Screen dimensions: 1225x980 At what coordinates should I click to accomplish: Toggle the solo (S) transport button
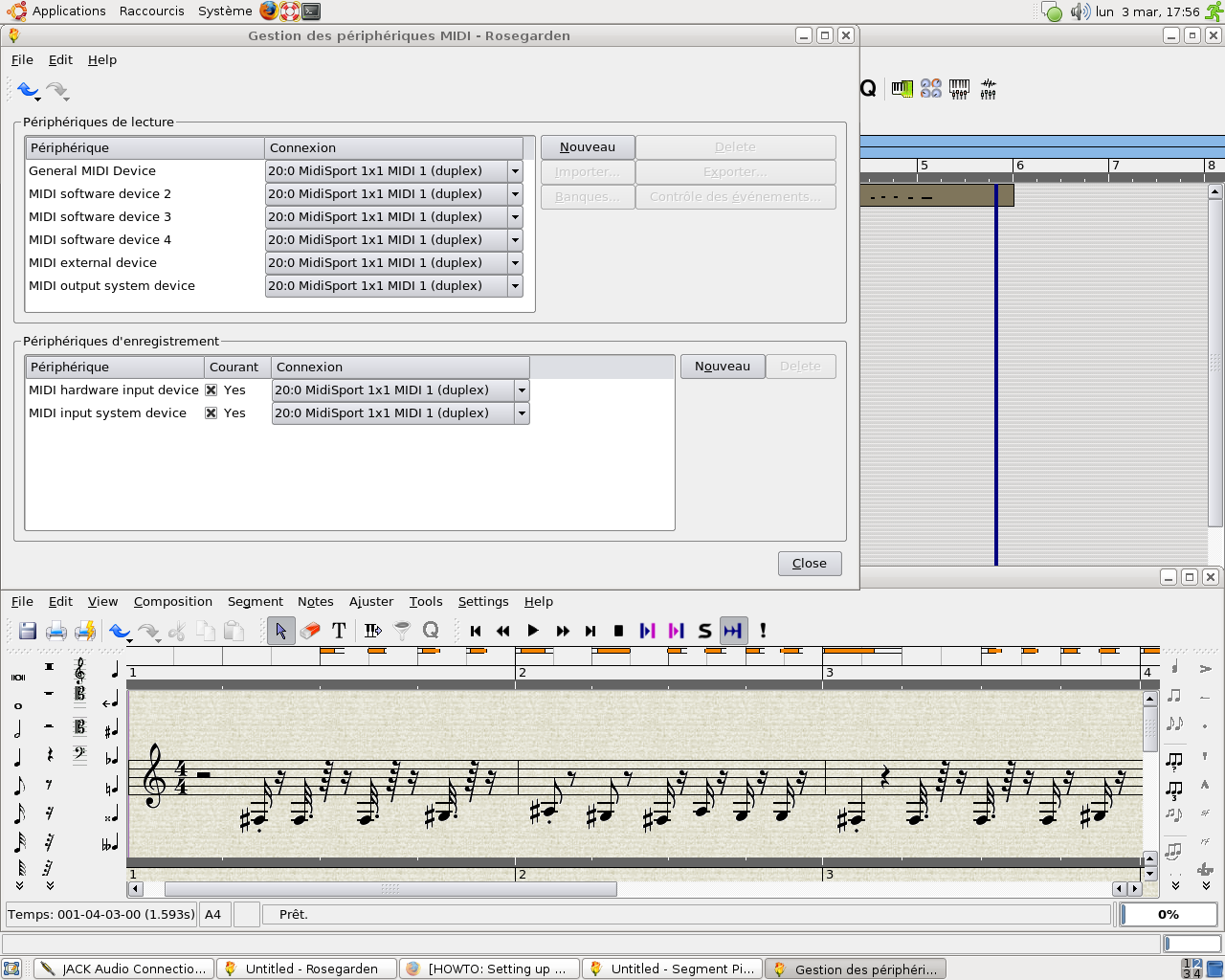[704, 631]
